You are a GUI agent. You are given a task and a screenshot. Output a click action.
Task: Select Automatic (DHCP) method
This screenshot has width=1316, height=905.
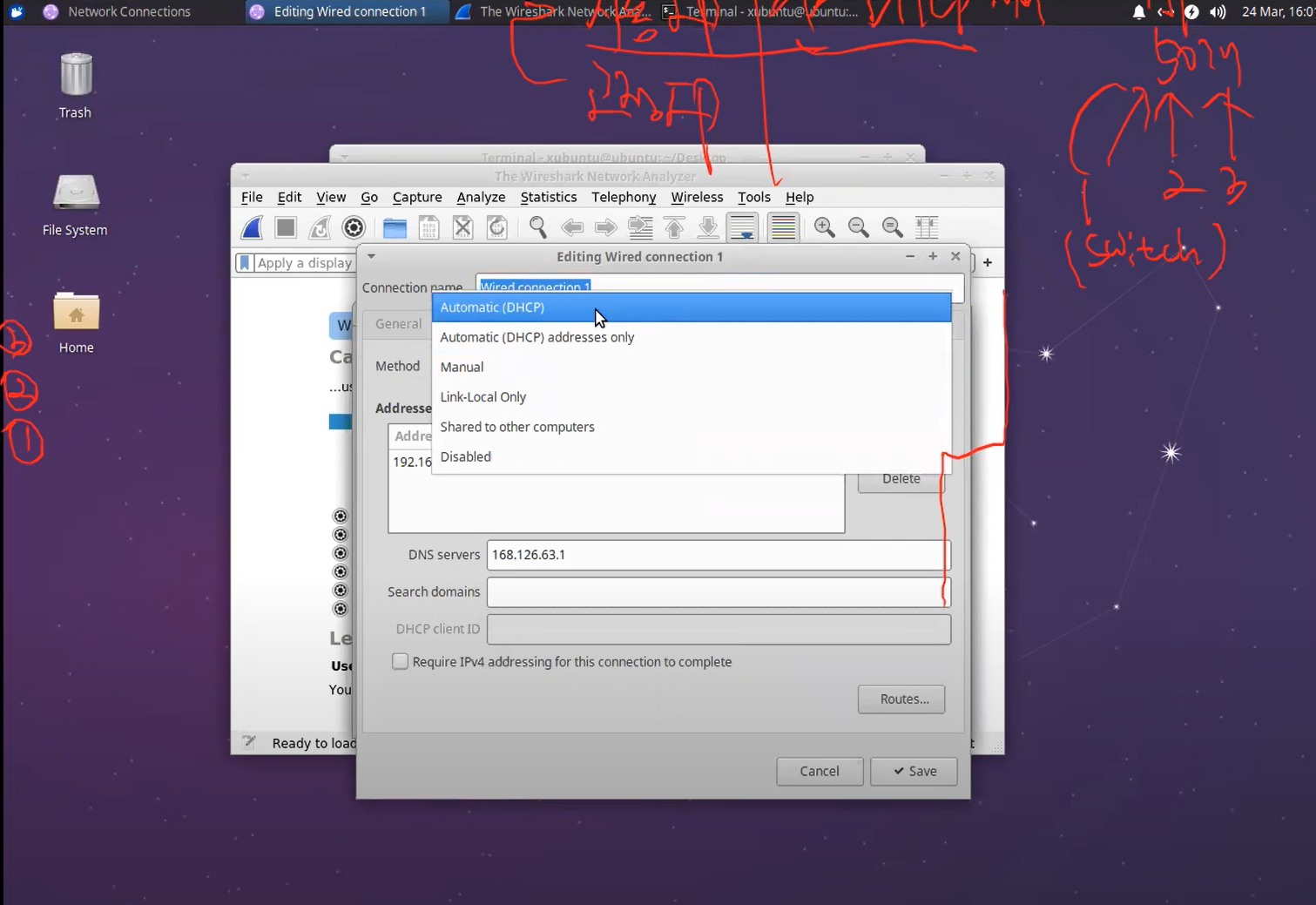pyautogui.click(x=692, y=307)
